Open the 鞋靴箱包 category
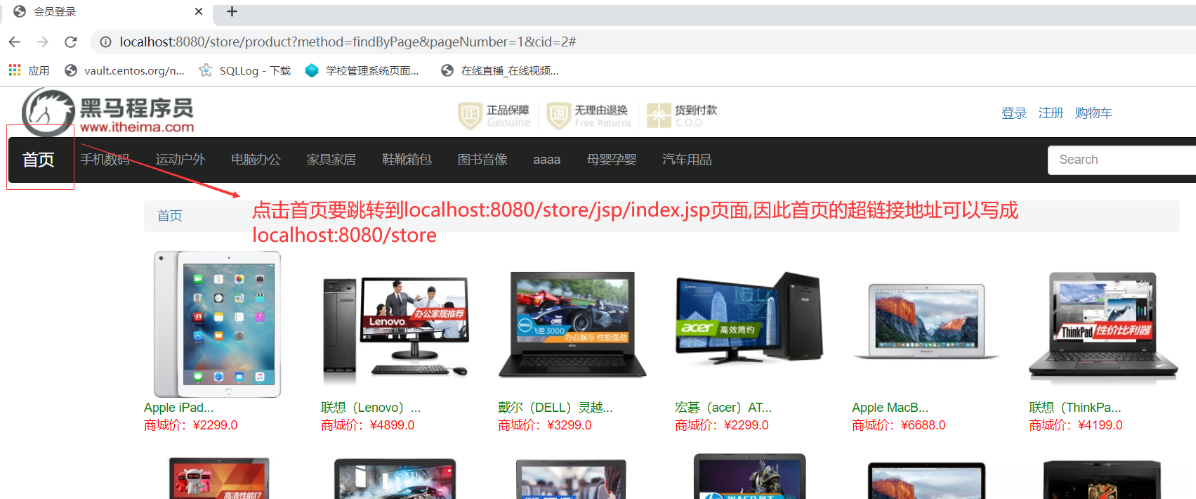 (x=407, y=159)
